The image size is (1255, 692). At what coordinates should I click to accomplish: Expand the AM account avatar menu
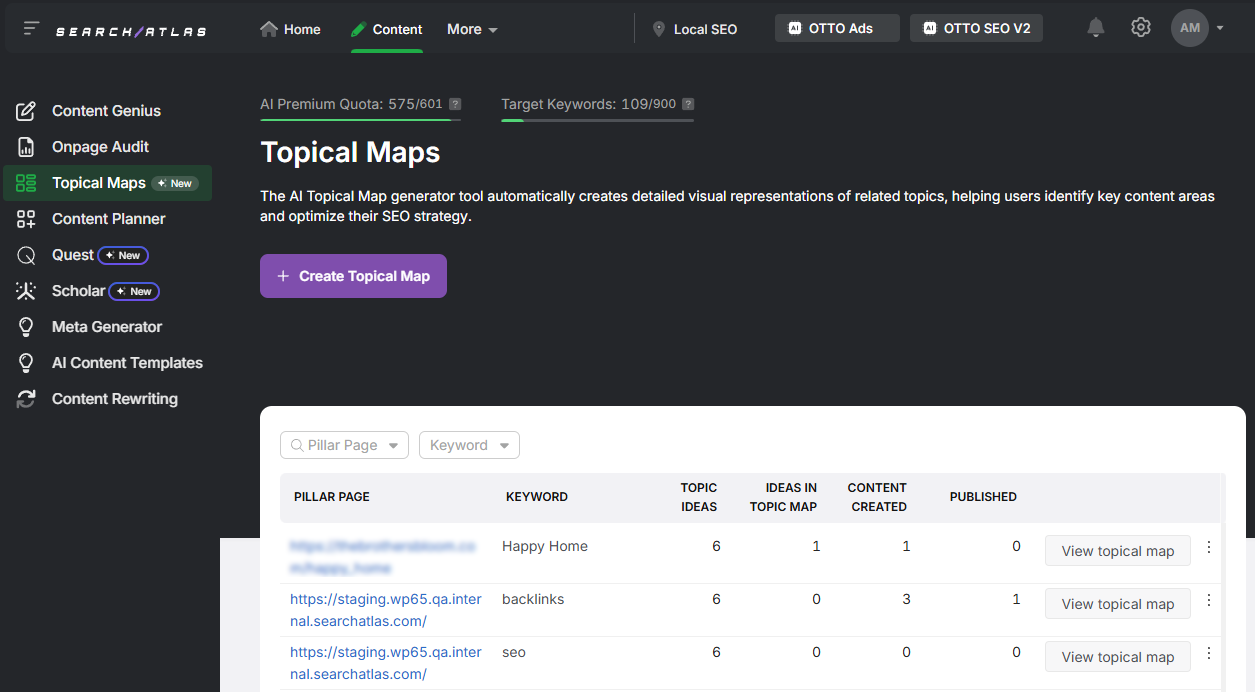click(x=1197, y=27)
